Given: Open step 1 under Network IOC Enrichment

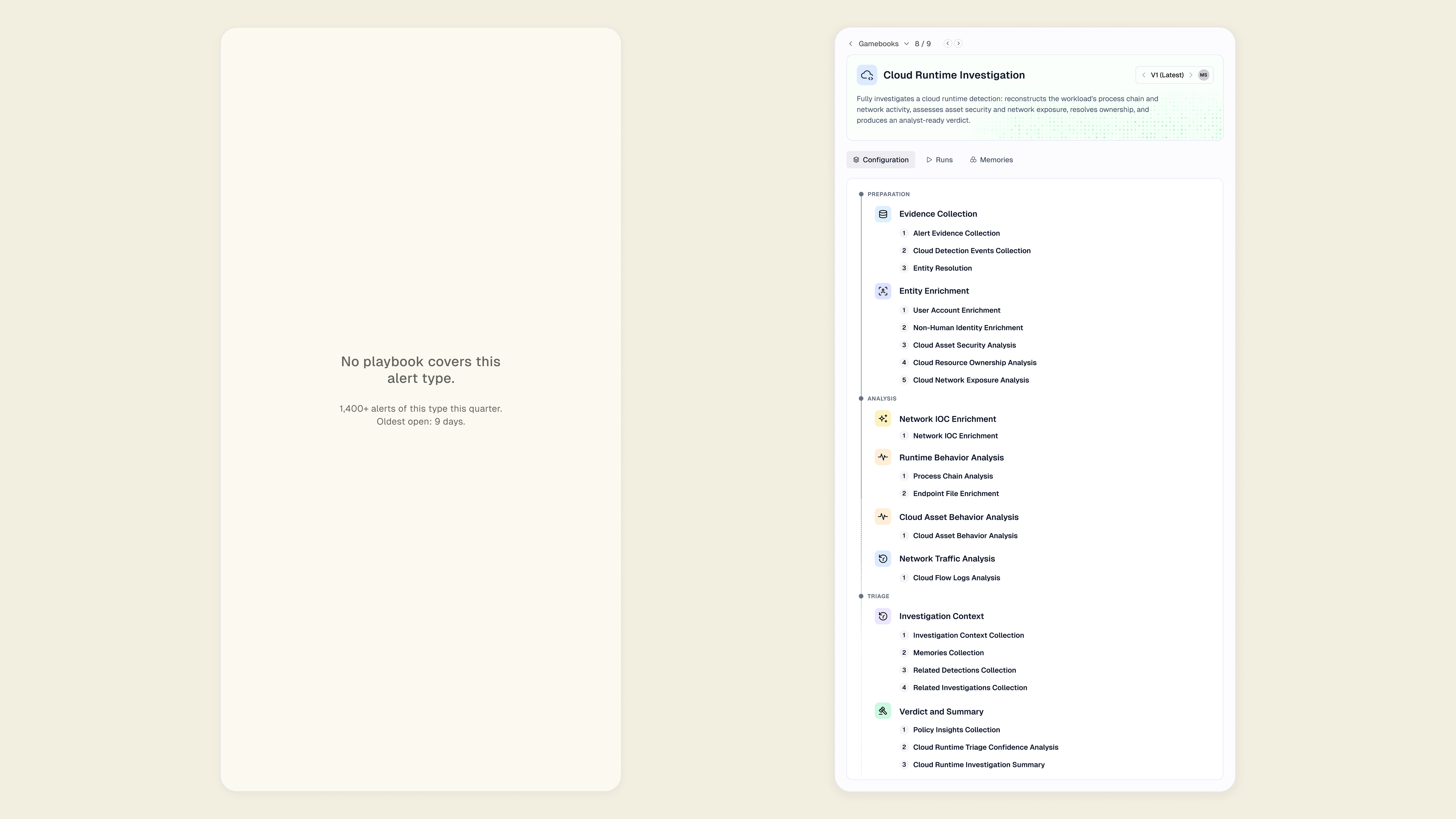Looking at the screenshot, I should point(955,436).
